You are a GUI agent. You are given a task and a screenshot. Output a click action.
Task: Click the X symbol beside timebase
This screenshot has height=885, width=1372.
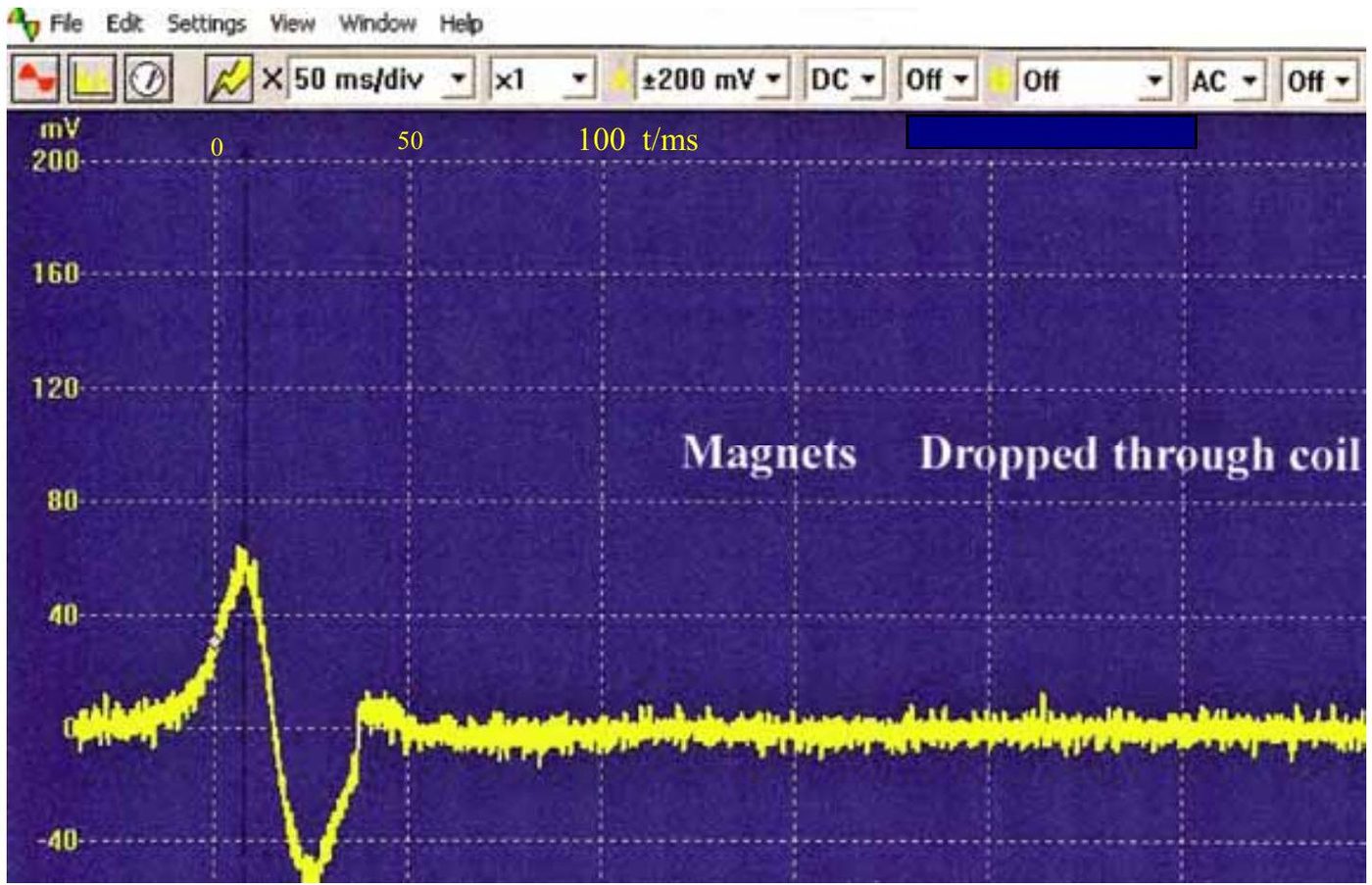[x=271, y=79]
